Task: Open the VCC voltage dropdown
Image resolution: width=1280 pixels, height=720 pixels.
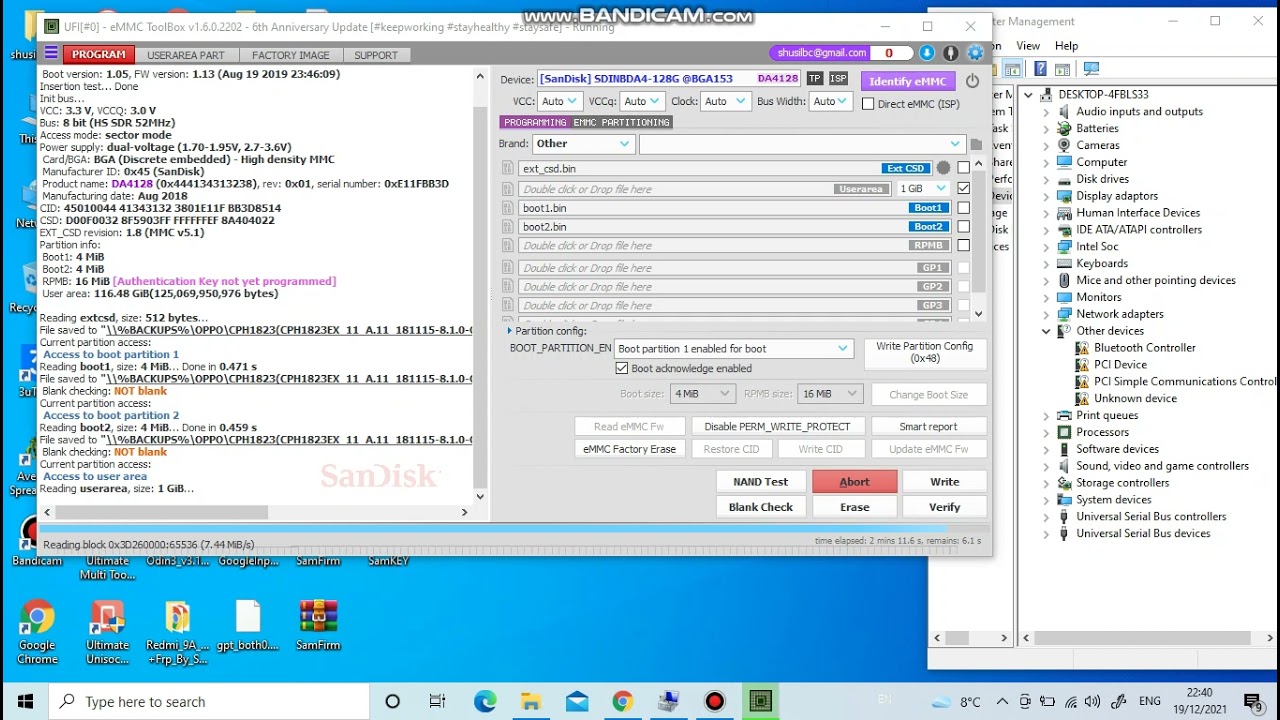Action: click(x=559, y=101)
